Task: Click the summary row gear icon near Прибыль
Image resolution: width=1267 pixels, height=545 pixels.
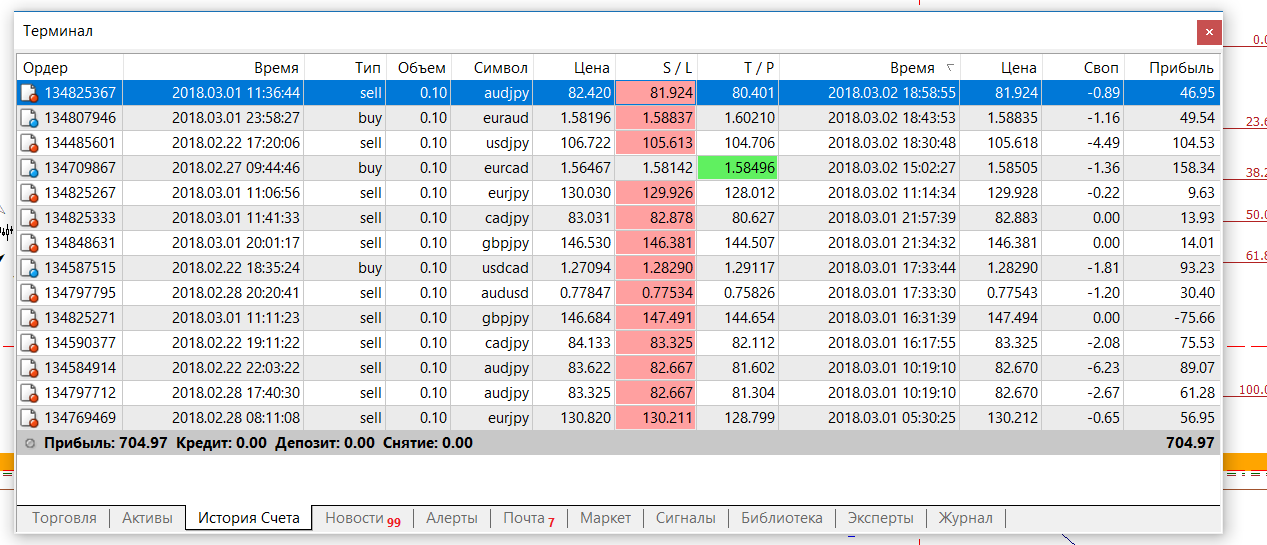Action: click(31, 443)
